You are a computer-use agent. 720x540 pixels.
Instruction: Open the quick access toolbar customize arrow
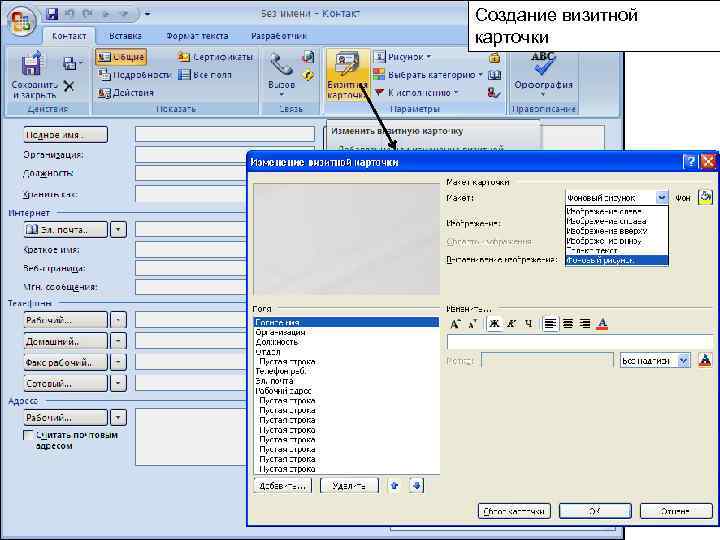tap(147, 14)
